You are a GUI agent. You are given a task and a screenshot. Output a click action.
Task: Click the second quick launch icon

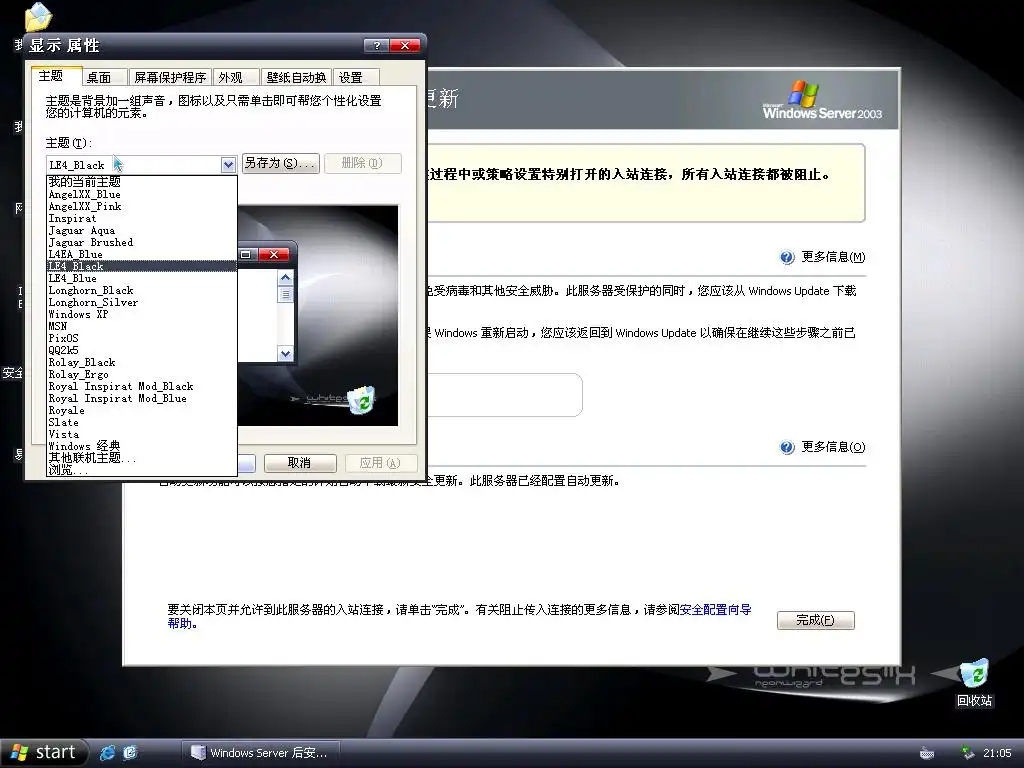click(x=130, y=753)
